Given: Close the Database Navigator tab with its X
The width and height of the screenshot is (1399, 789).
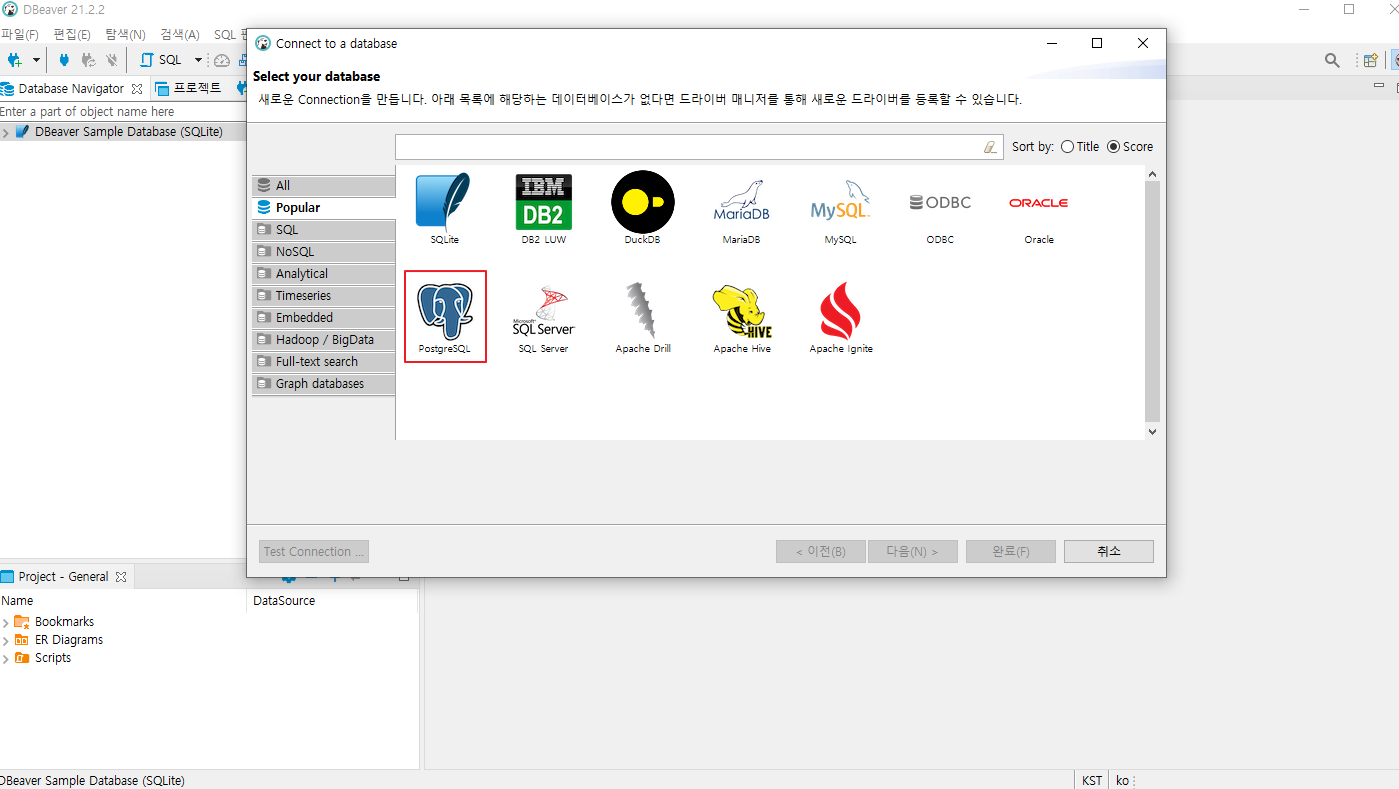Looking at the screenshot, I should click(x=137, y=89).
